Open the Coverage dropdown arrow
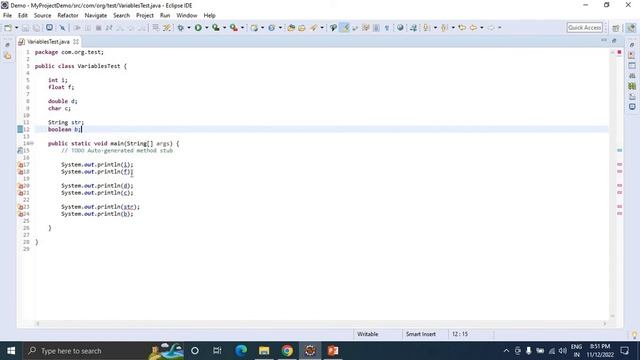 [x=224, y=28]
